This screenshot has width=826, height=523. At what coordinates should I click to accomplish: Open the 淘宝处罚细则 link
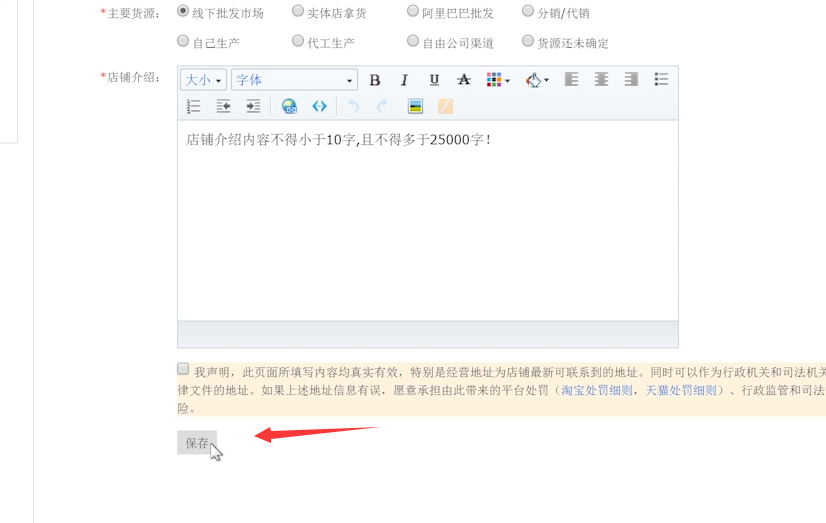click(x=597, y=391)
